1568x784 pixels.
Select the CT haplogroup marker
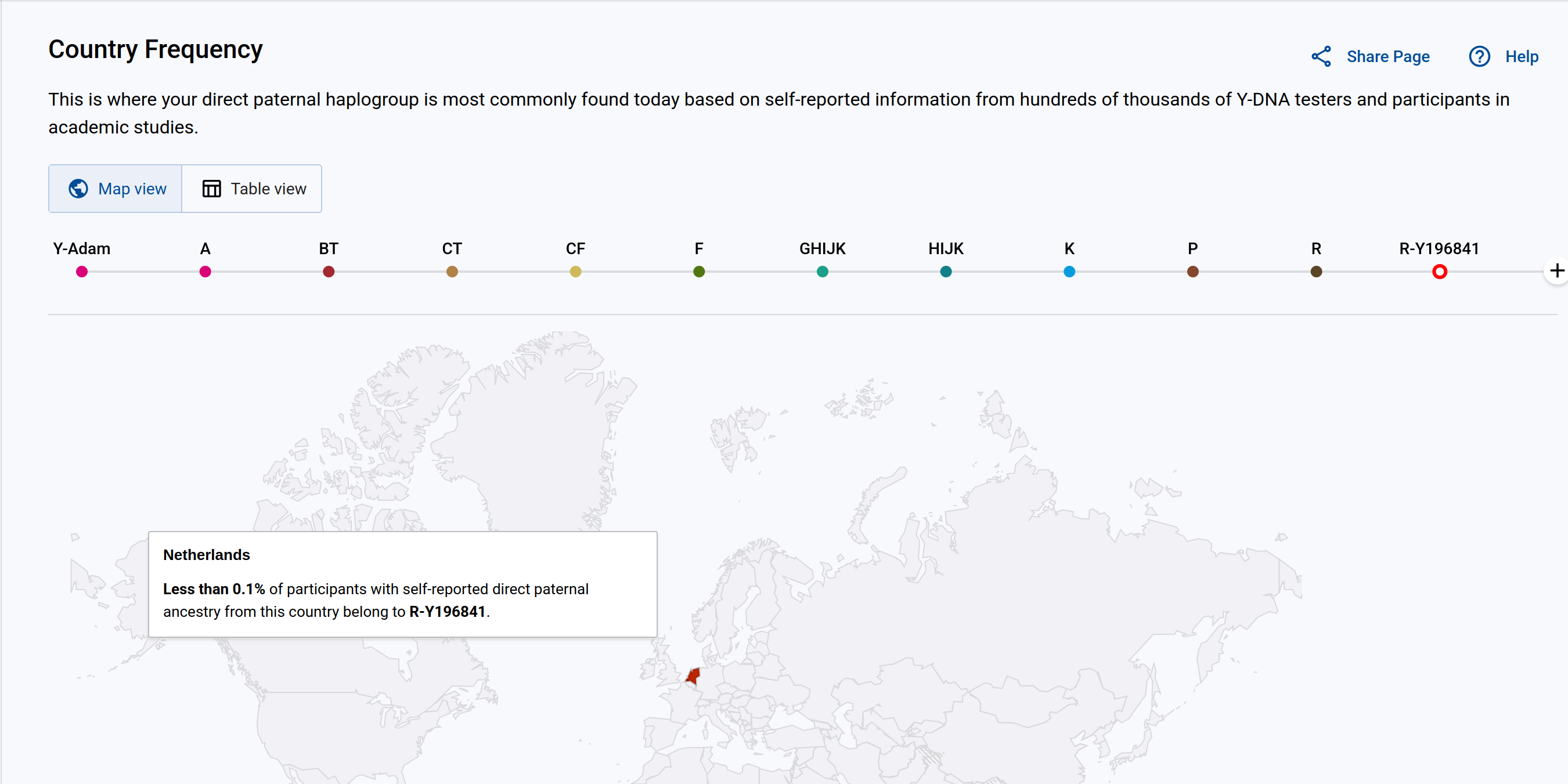pos(452,272)
